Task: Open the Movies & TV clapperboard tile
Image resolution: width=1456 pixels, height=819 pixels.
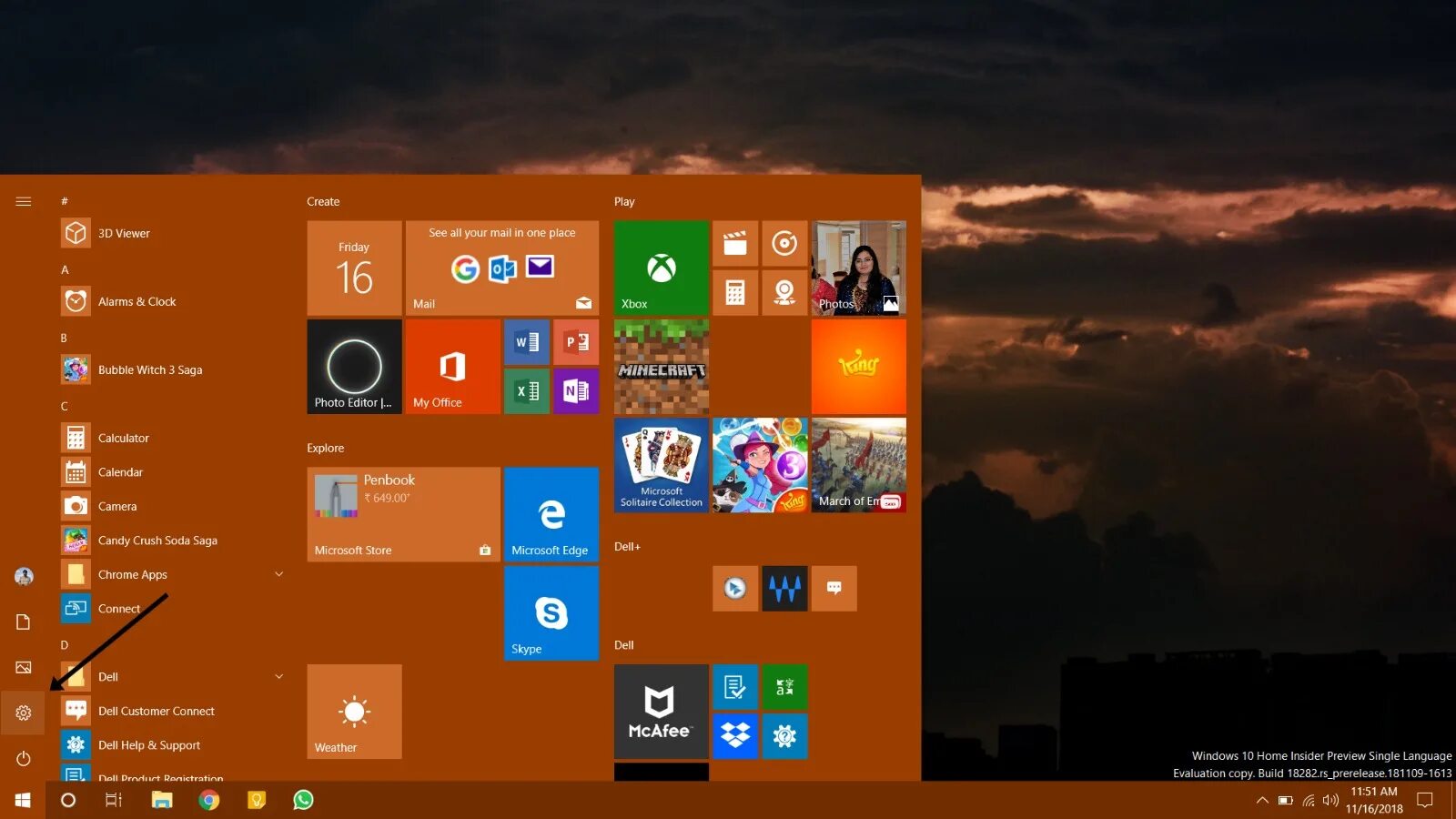Action: (735, 244)
